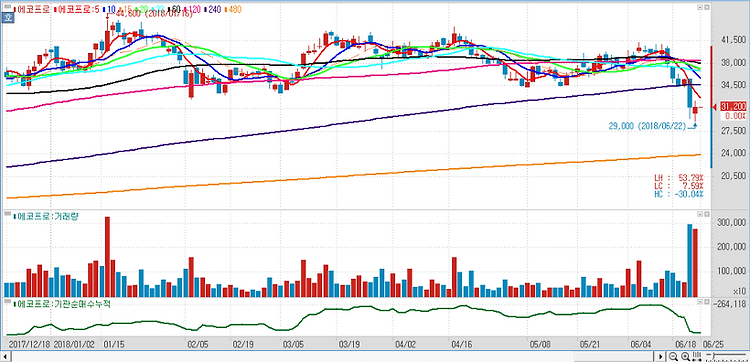The width and height of the screenshot is (750, 362).
Task: Select the 20-day moving average legend
Action: [x=142, y=10]
